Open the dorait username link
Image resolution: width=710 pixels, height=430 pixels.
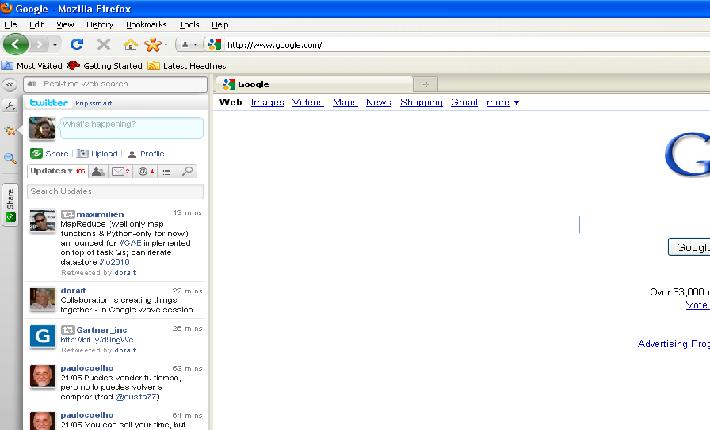pos(73,290)
